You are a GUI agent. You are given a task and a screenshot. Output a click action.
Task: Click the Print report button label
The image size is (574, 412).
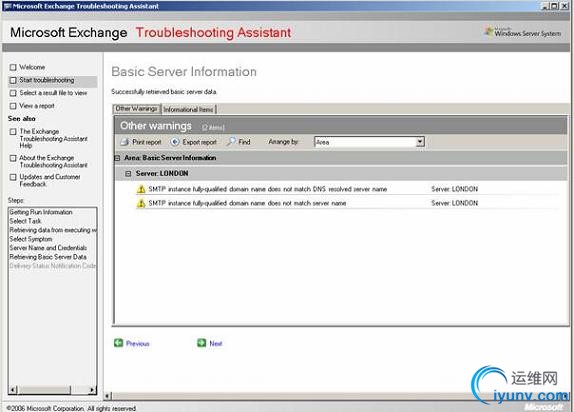147,142
